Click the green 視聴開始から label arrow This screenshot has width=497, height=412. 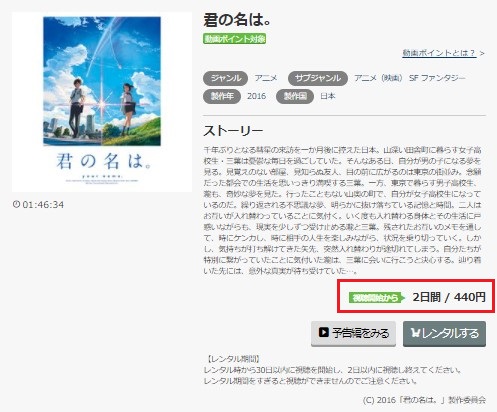click(x=377, y=298)
